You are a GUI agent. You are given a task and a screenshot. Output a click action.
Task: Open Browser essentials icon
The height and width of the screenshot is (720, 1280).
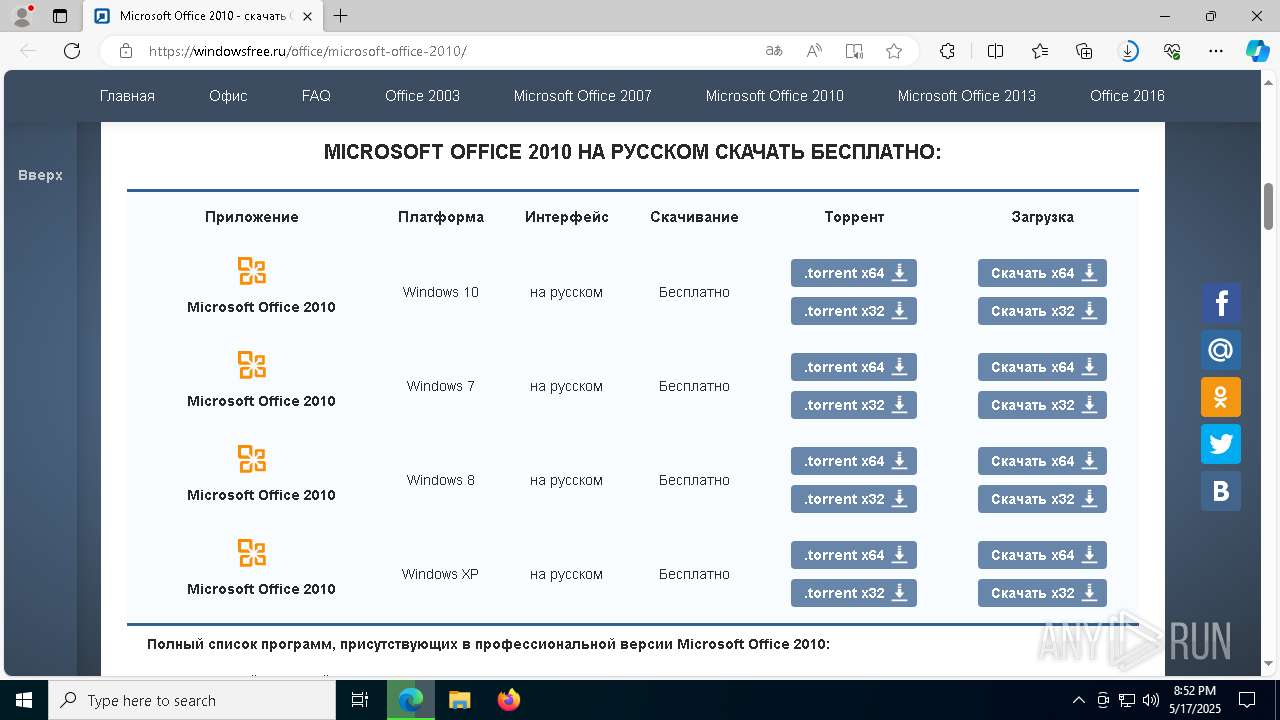[1172, 51]
